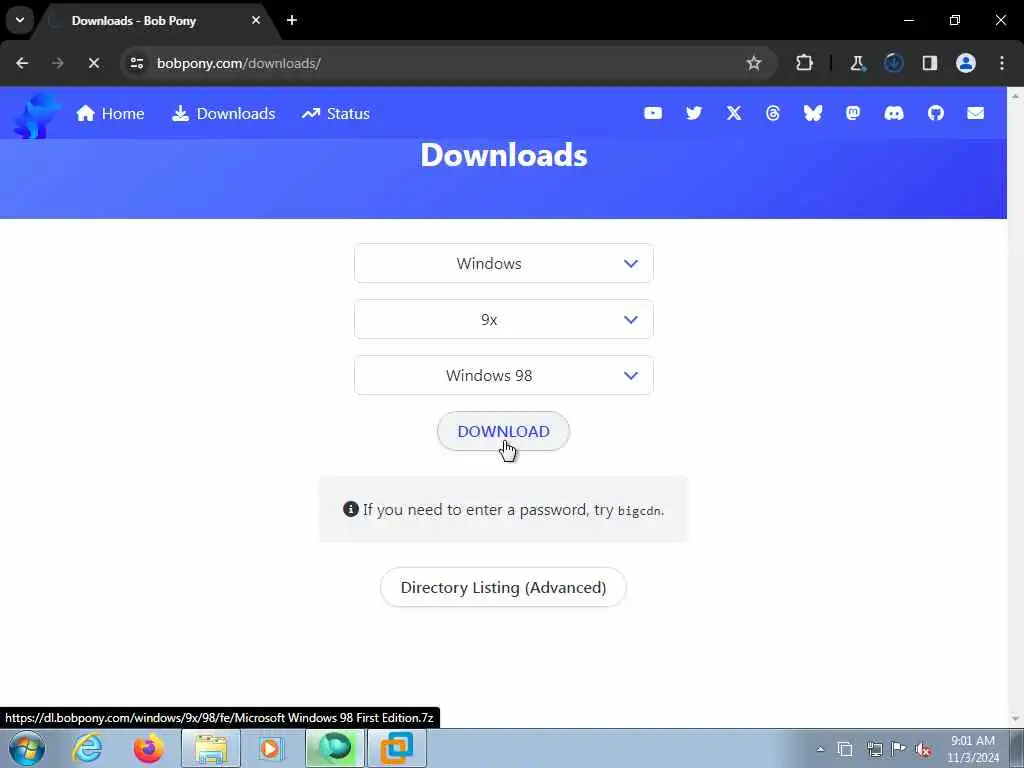Show hidden tray icons arrow
This screenshot has height=768, width=1024.
(x=820, y=749)
